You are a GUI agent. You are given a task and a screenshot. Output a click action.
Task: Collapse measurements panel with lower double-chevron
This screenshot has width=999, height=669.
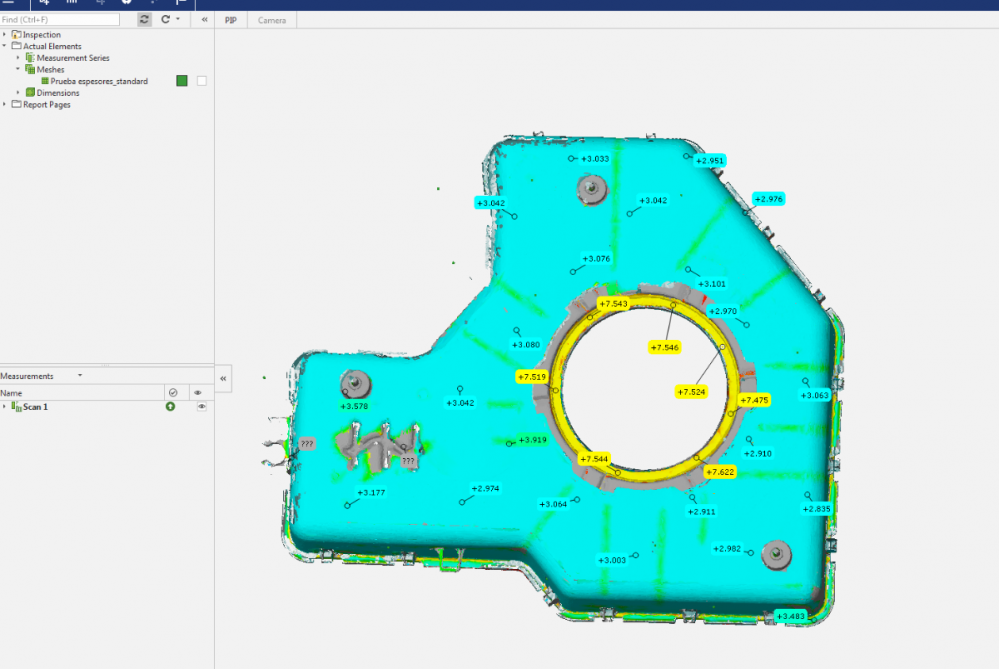pyautogui.click(x=224, y=378)
